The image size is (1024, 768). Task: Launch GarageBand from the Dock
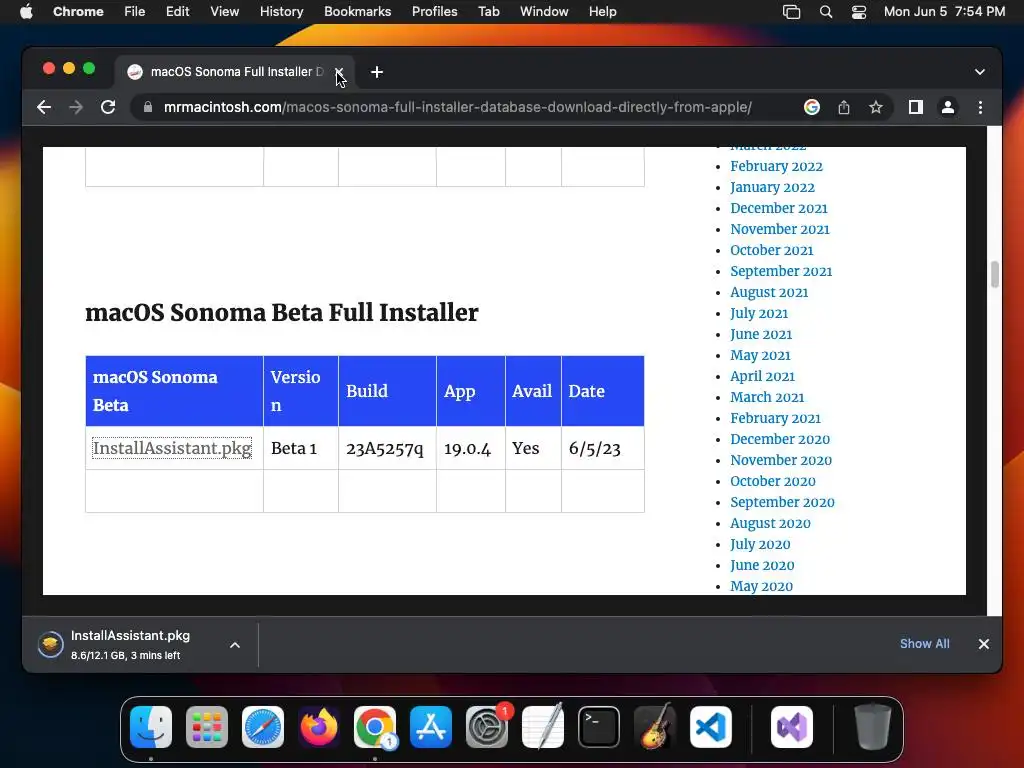tap(655, 727)
